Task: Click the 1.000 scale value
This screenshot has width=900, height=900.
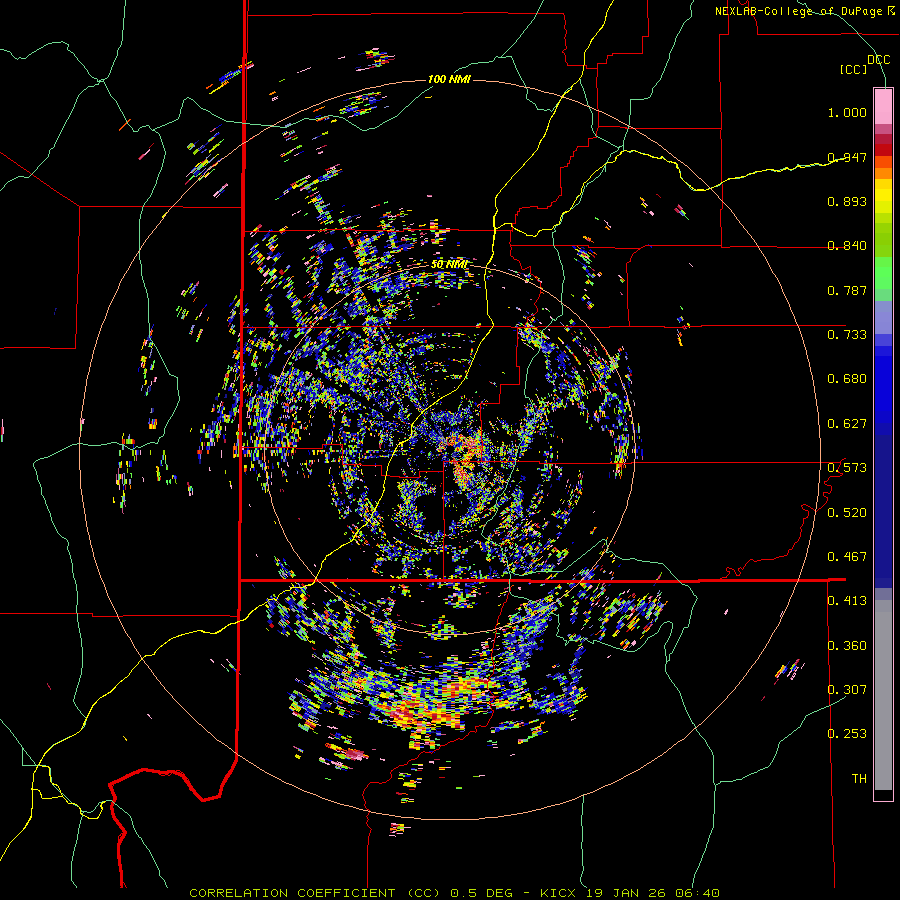Action: pyautogui.click(x=847, y=112)
